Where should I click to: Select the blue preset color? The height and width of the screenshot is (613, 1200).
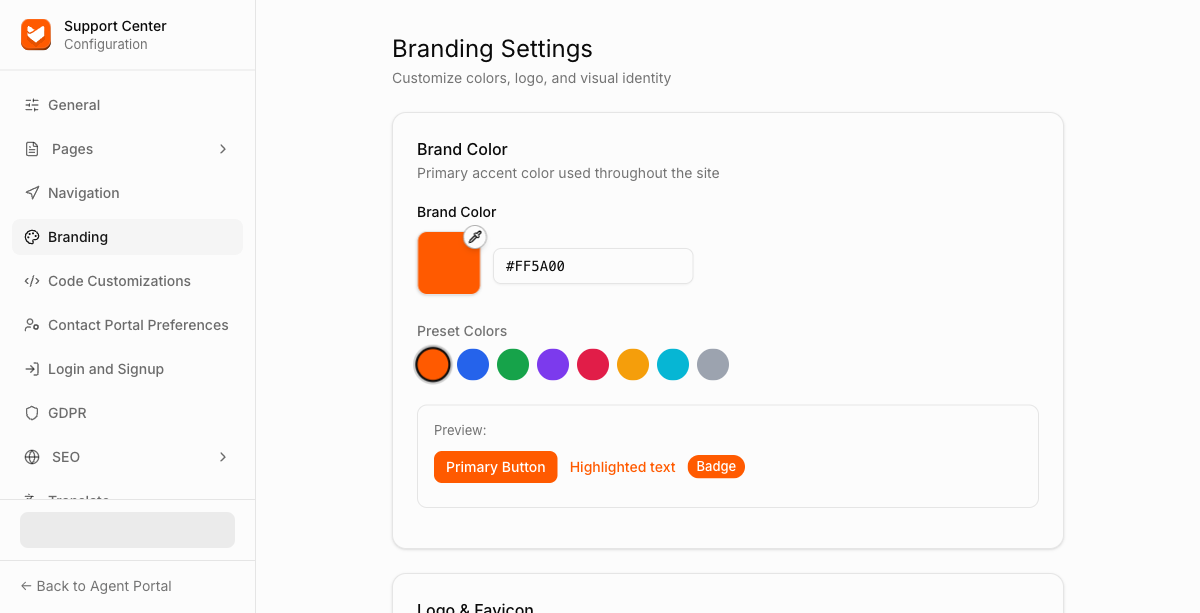473,365
